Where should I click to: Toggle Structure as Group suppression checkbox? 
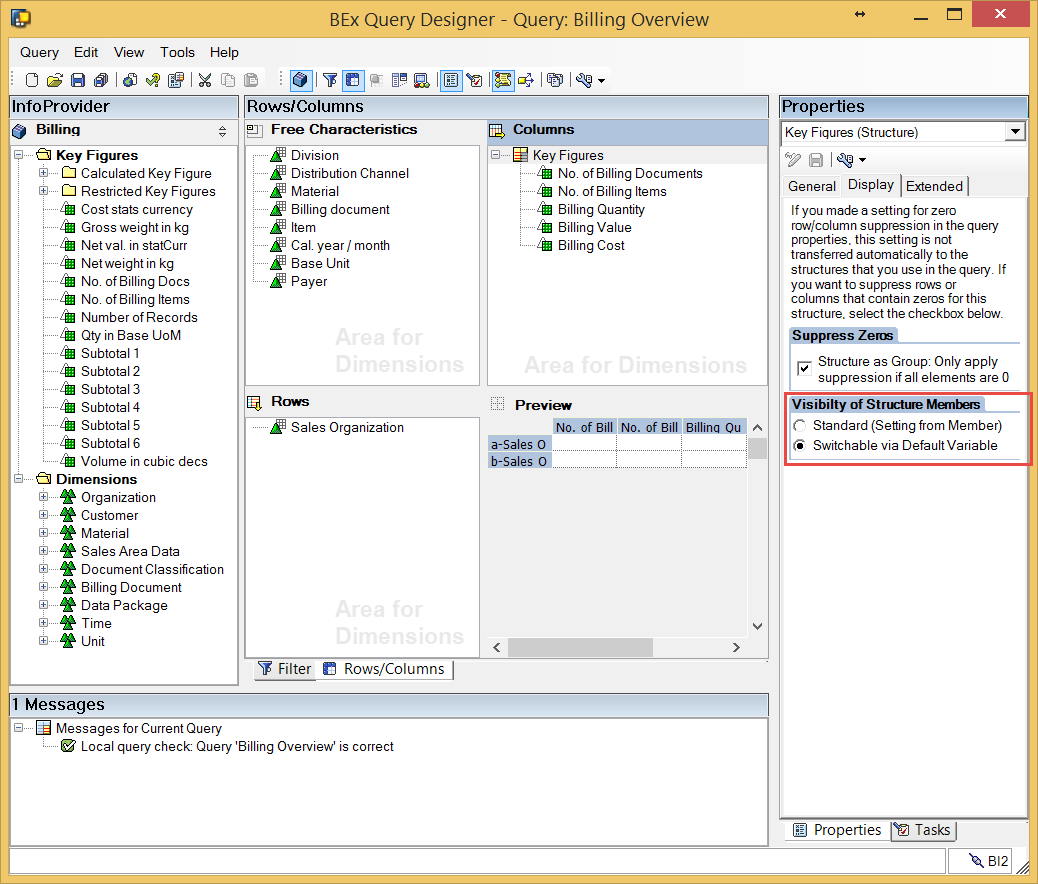coord(804,369)
